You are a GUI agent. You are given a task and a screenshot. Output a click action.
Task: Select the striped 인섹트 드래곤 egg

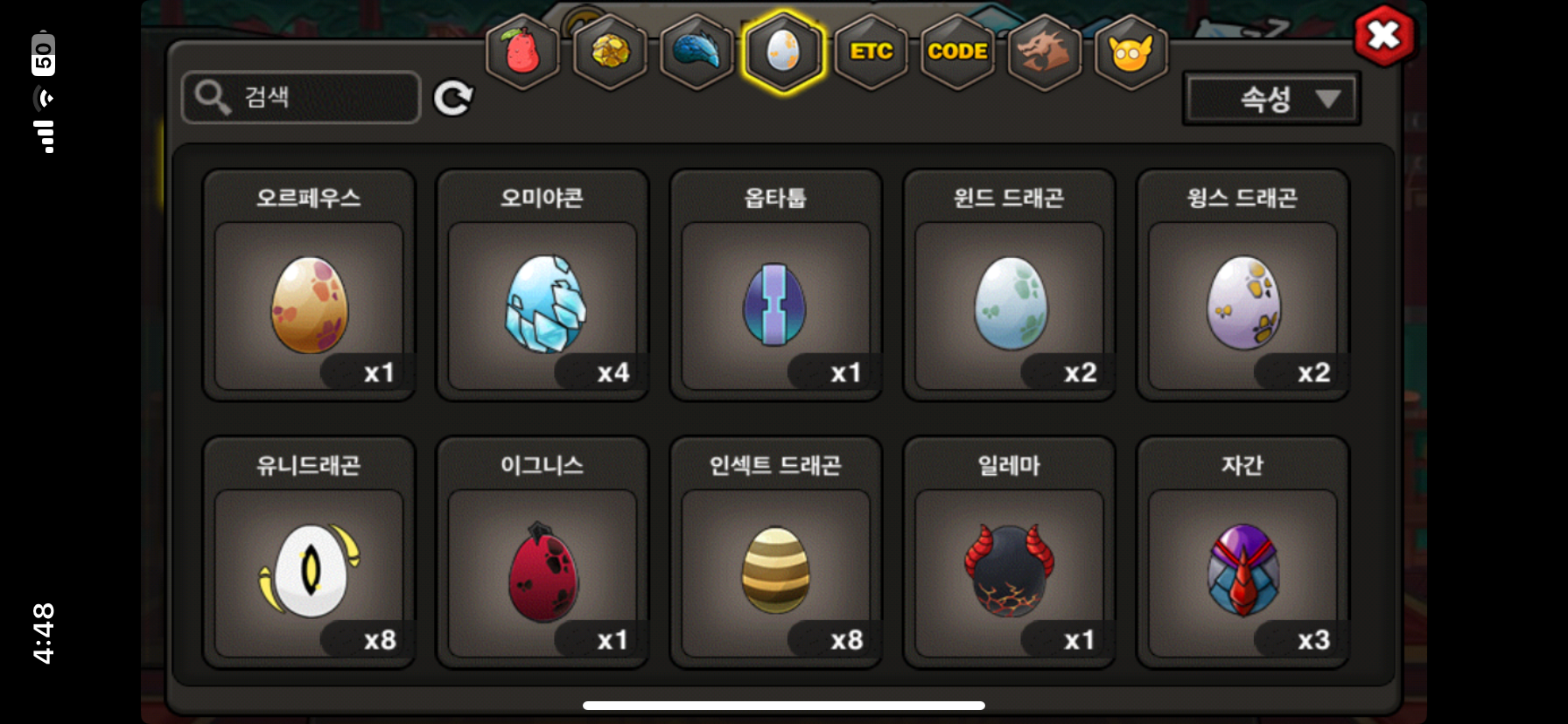pos(776,553)
